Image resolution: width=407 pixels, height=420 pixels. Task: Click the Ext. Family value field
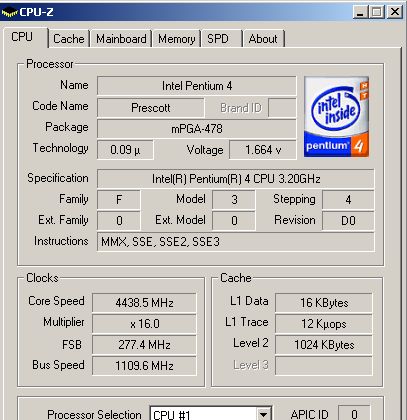pos(119,221)
